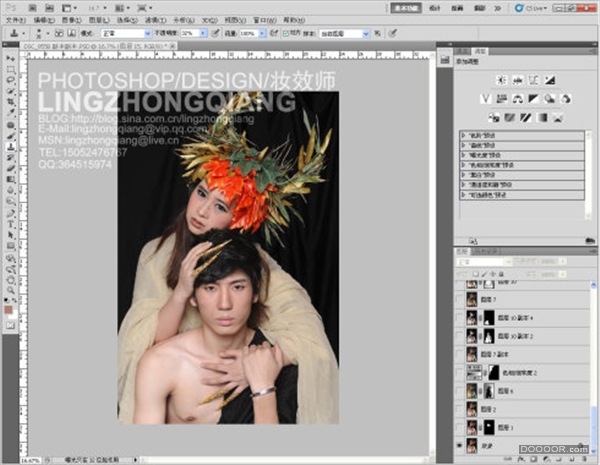Add a Gradient Map adjustment
600x465 pixels.
(542, 118)
